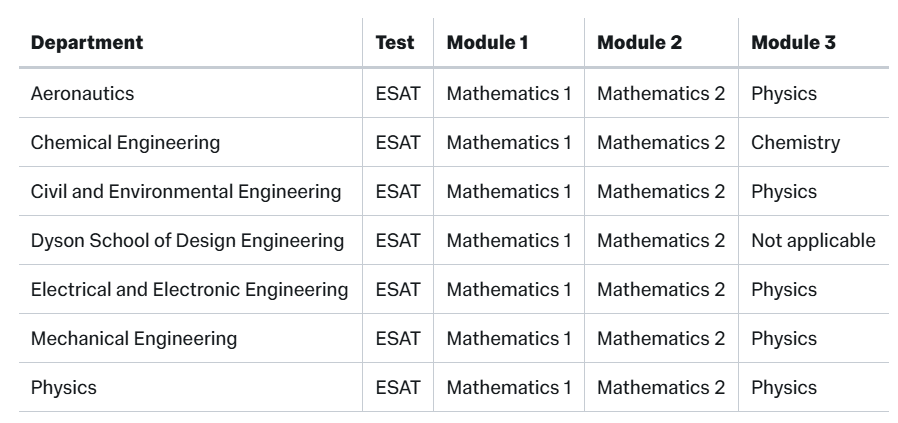Click Physics module in Aeronautics row
This screenshot has height=423, width=898.
[x=784, y=93]
